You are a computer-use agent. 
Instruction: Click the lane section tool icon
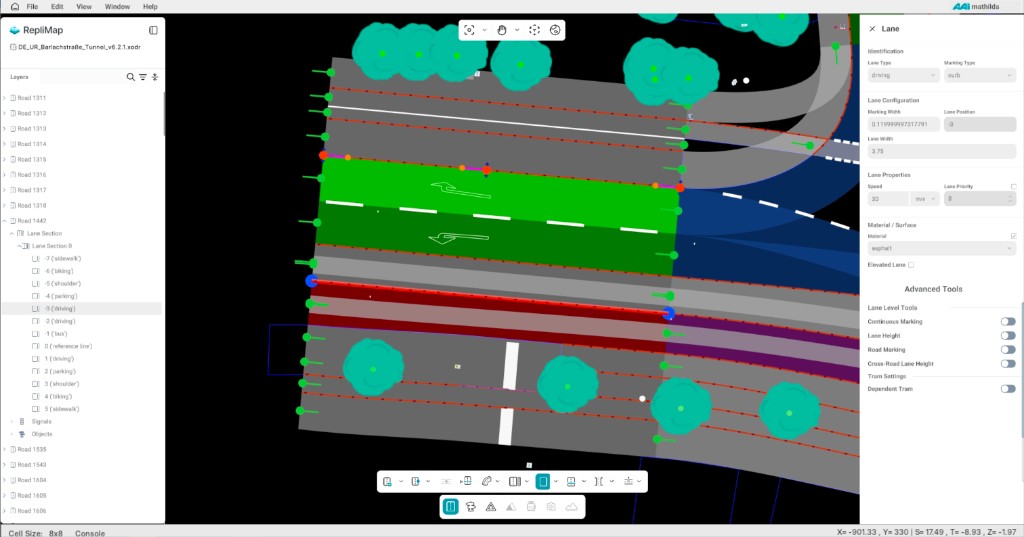[515, 481]
